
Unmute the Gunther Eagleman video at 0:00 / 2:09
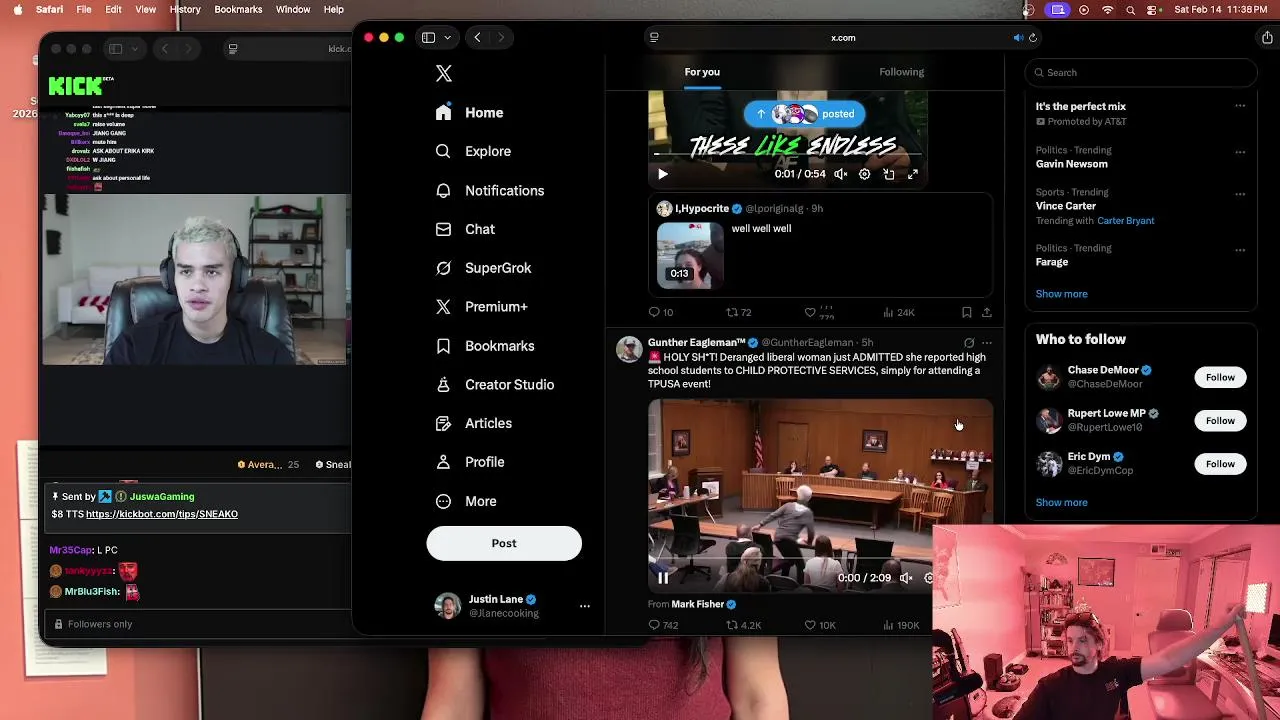point(906,578)
